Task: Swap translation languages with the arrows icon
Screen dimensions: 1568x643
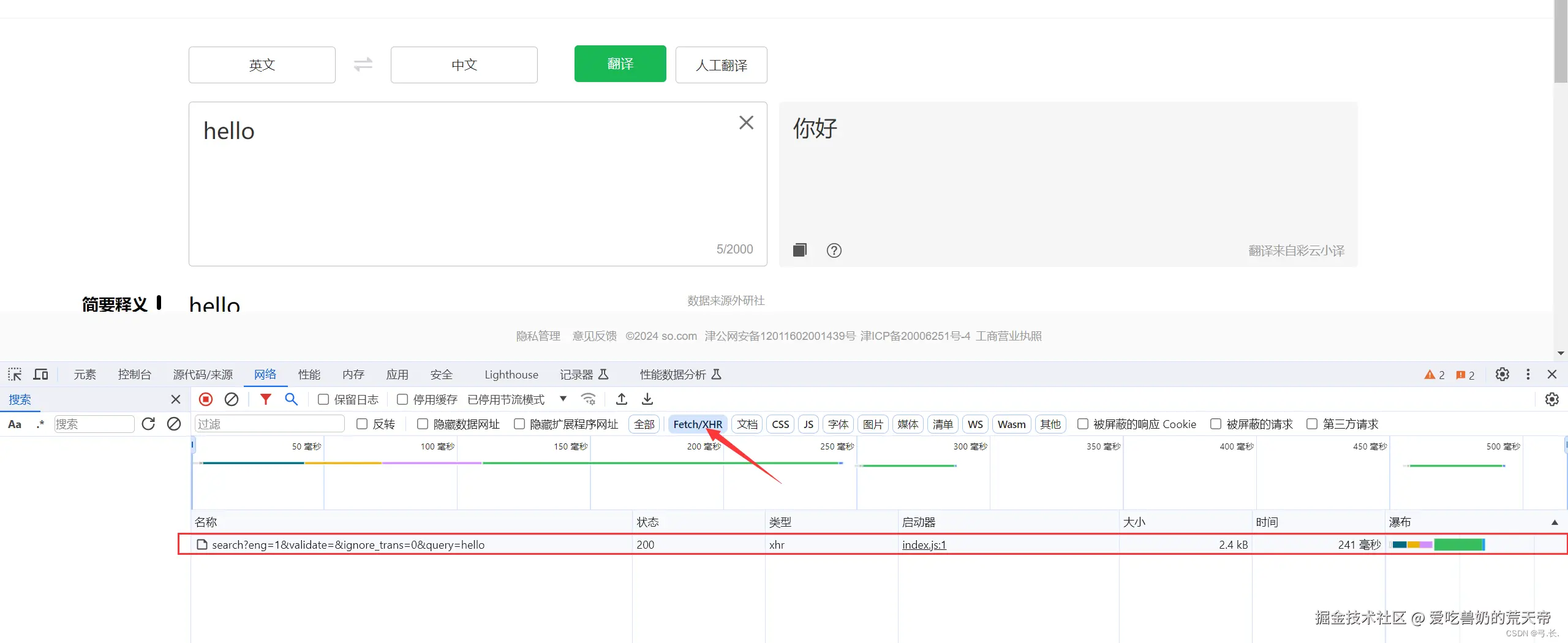Action: 363,64
